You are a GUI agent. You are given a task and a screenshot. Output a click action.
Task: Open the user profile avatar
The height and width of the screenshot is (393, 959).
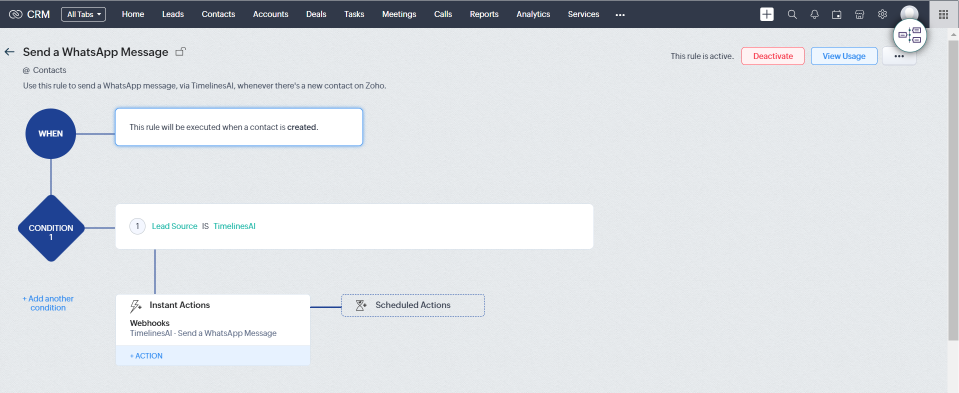909,13
